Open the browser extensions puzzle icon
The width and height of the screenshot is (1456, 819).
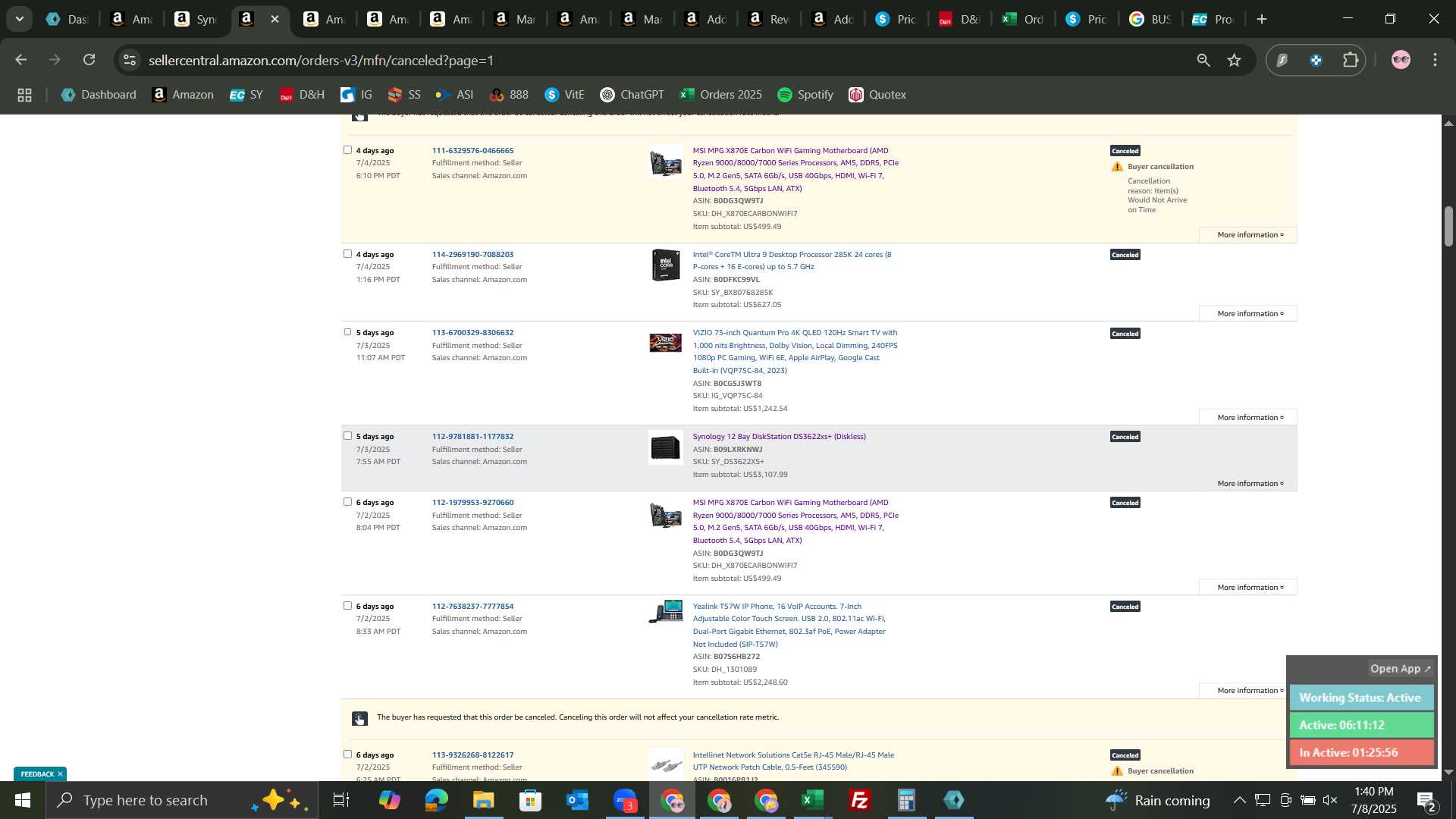pos(1351,60)
